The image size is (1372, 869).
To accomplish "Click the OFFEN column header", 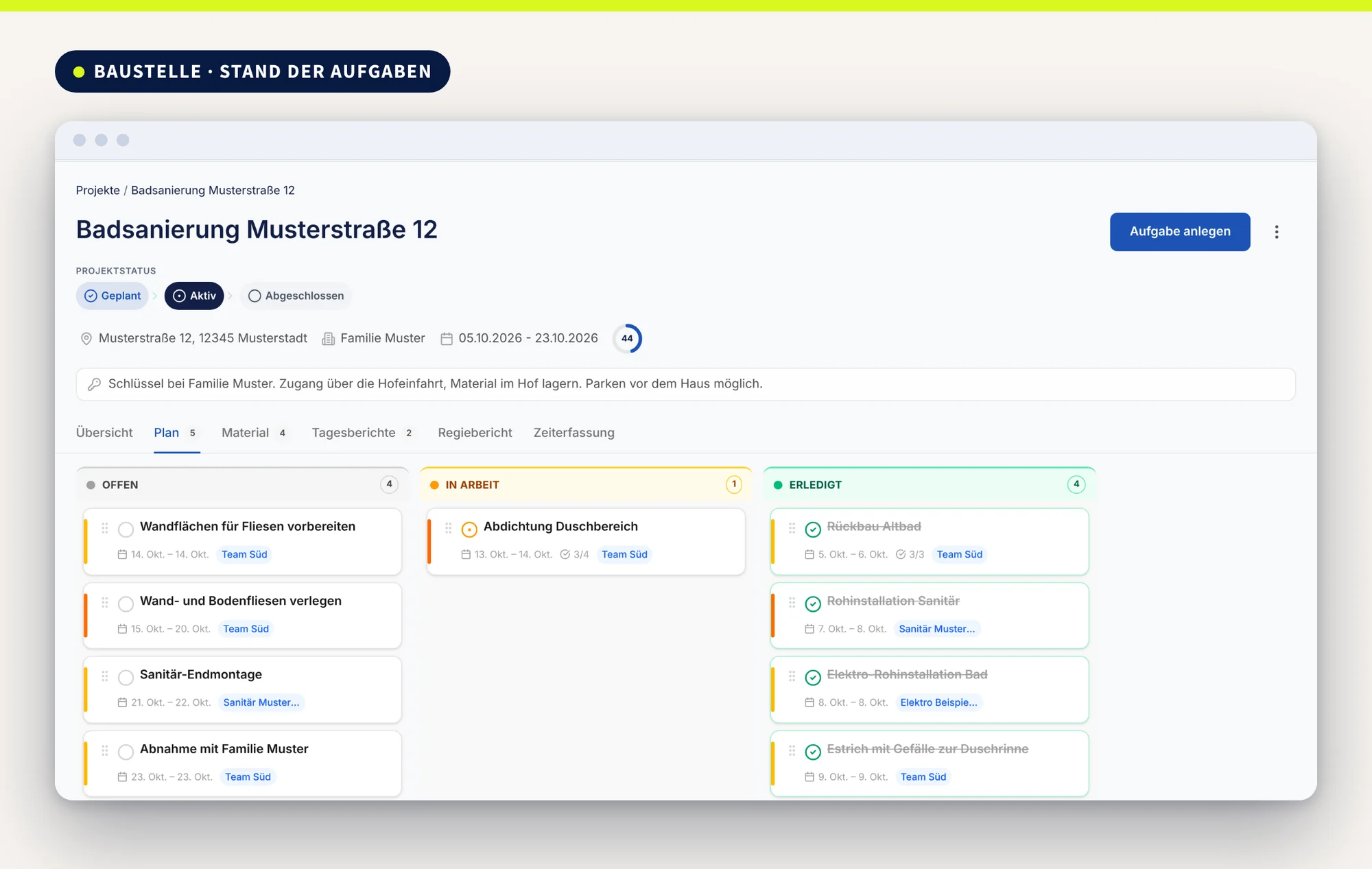I will coord(242,485).
